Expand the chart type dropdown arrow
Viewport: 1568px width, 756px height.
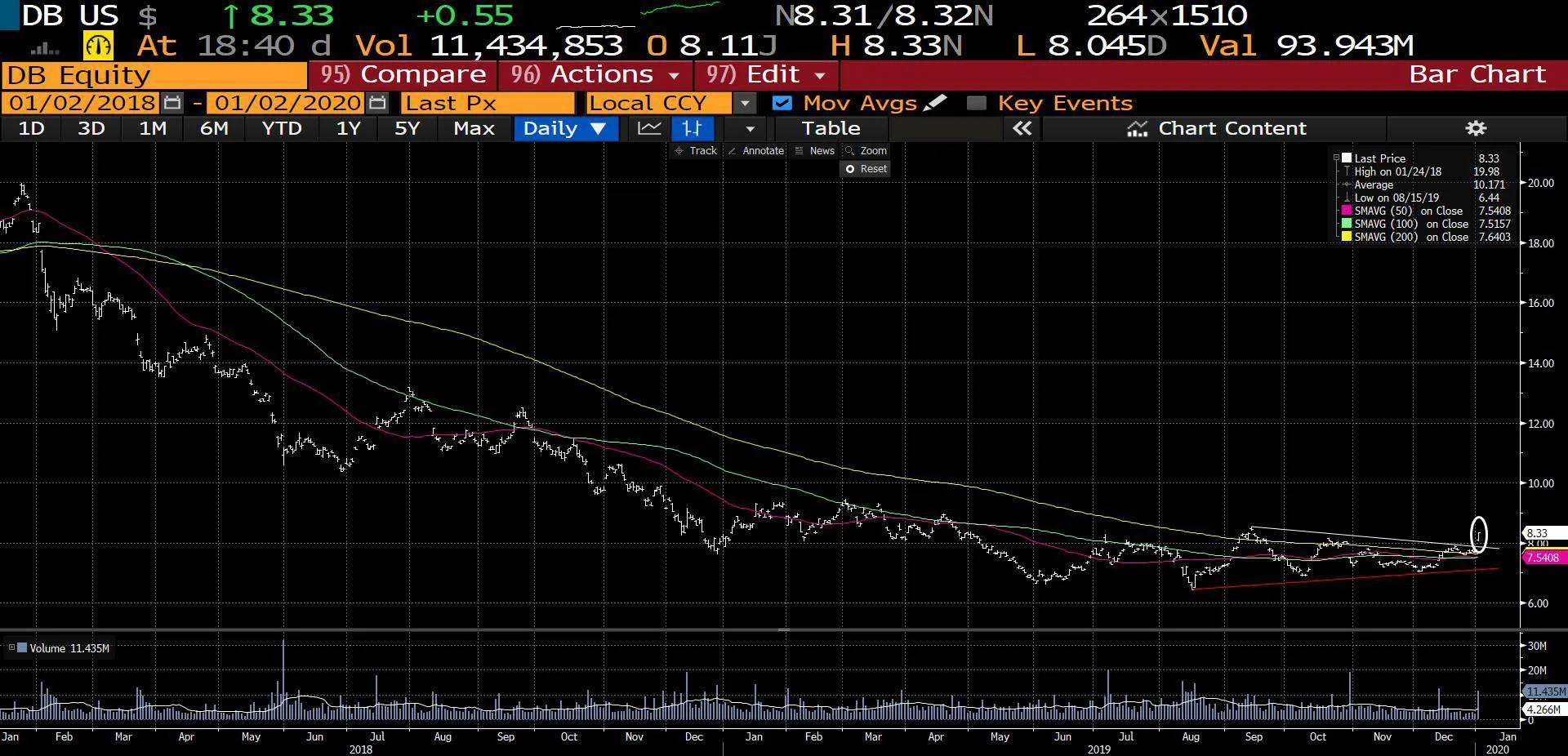click(750, 128)
